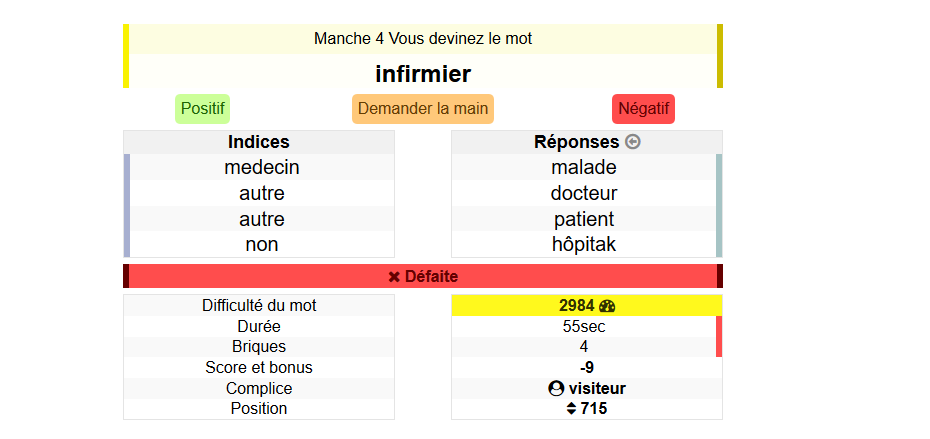Click the red Négatif button

tap(643, 109)
